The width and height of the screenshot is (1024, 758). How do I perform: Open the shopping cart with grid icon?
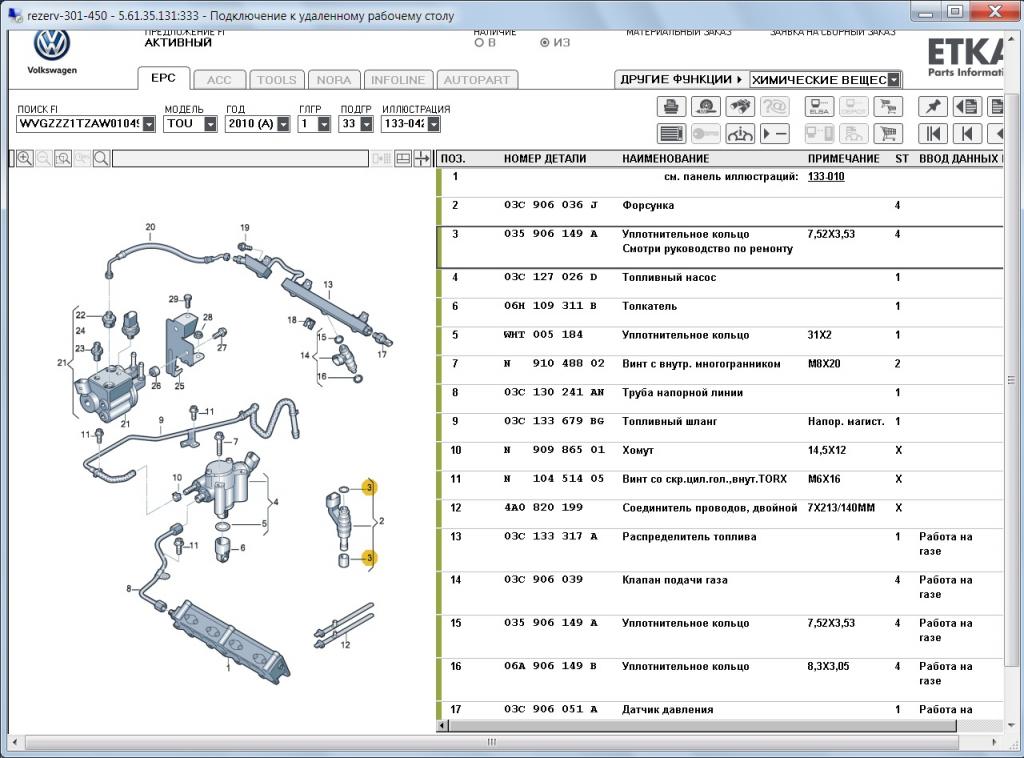coord(888,134)
